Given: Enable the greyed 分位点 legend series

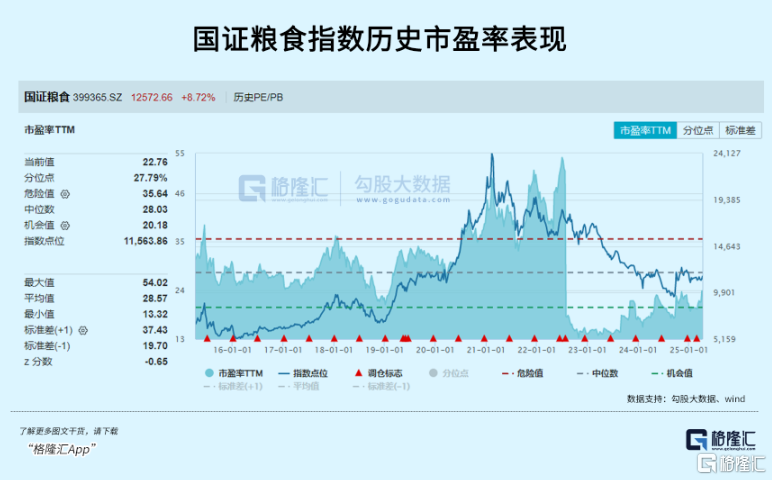Looking at the screenshot, I should [x=449, y=373].
